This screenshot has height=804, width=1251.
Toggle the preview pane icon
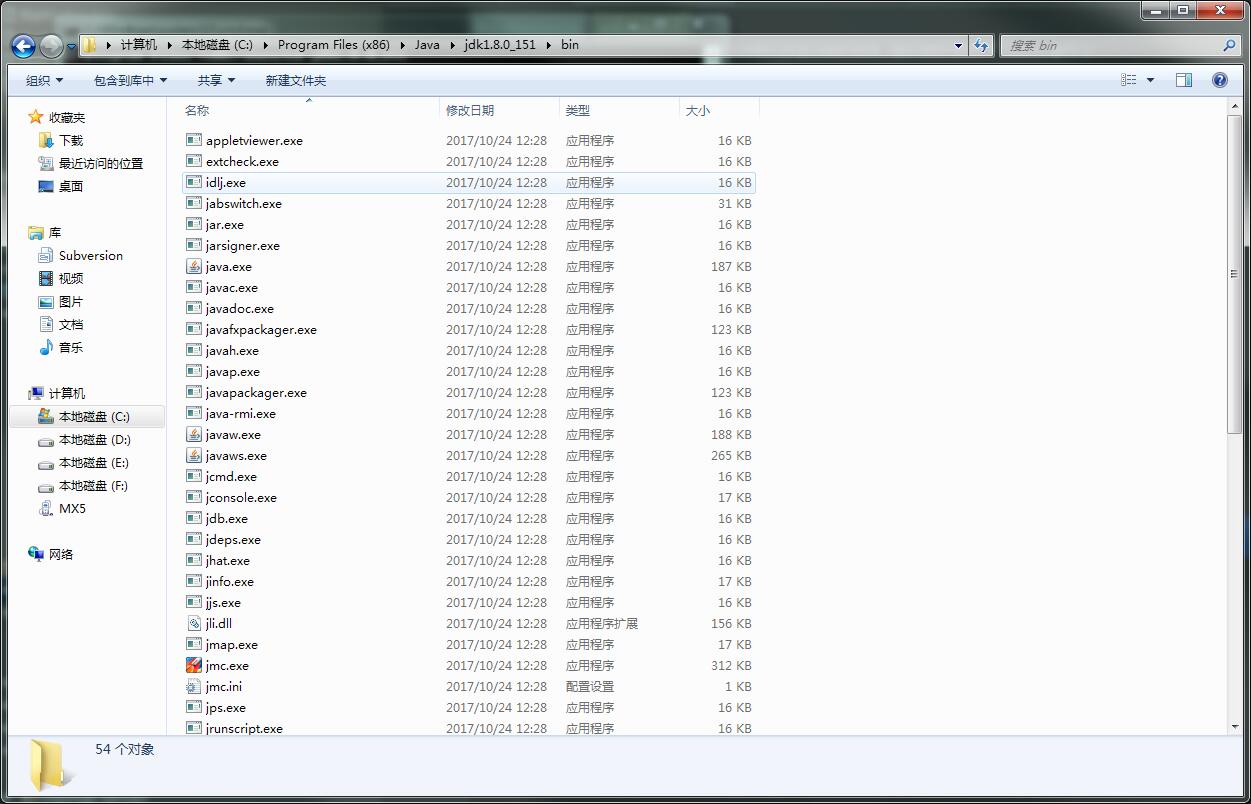(1184, 80)
